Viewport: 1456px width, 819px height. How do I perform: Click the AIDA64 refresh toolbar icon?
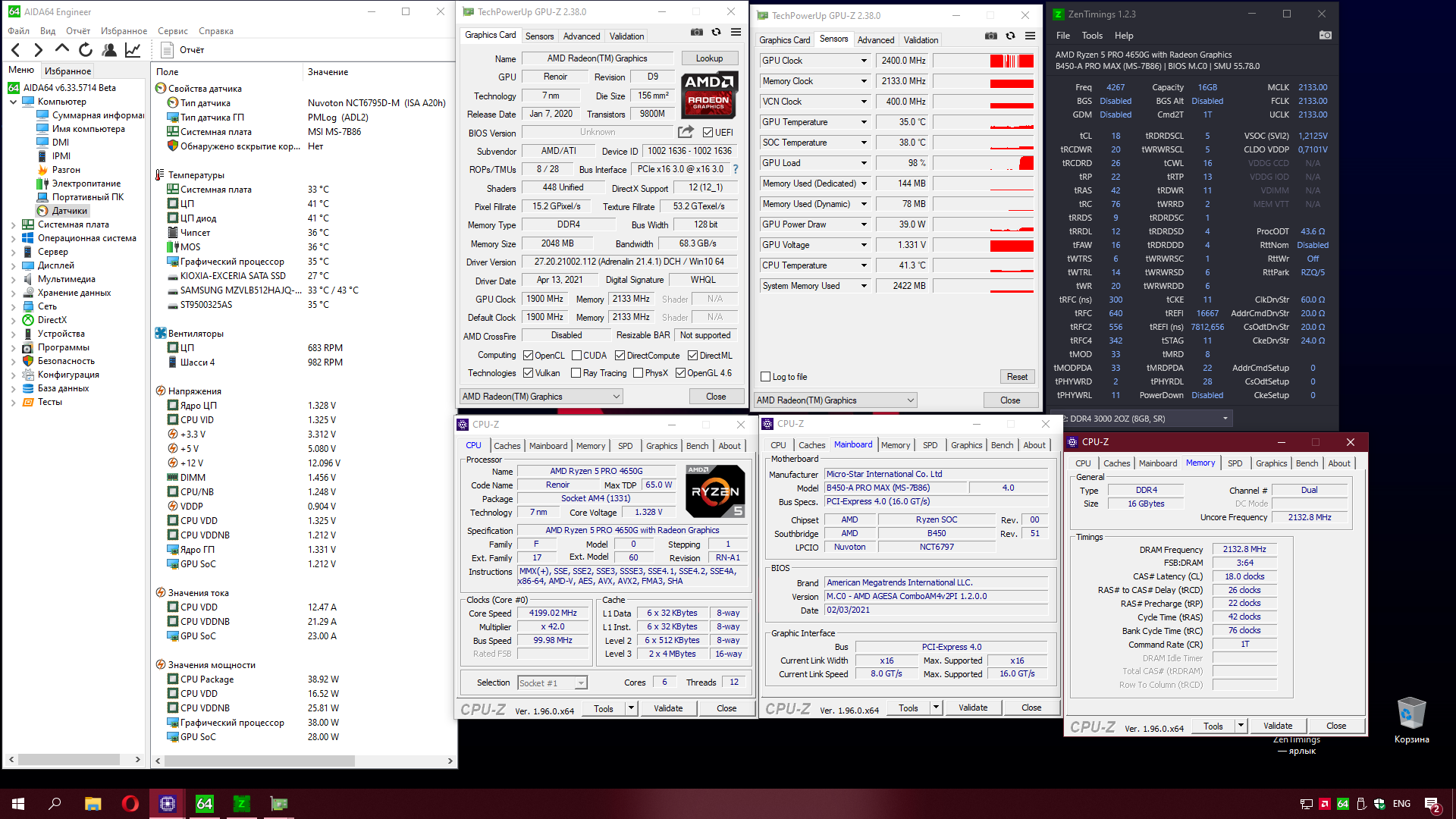click(x=86, y=50)
